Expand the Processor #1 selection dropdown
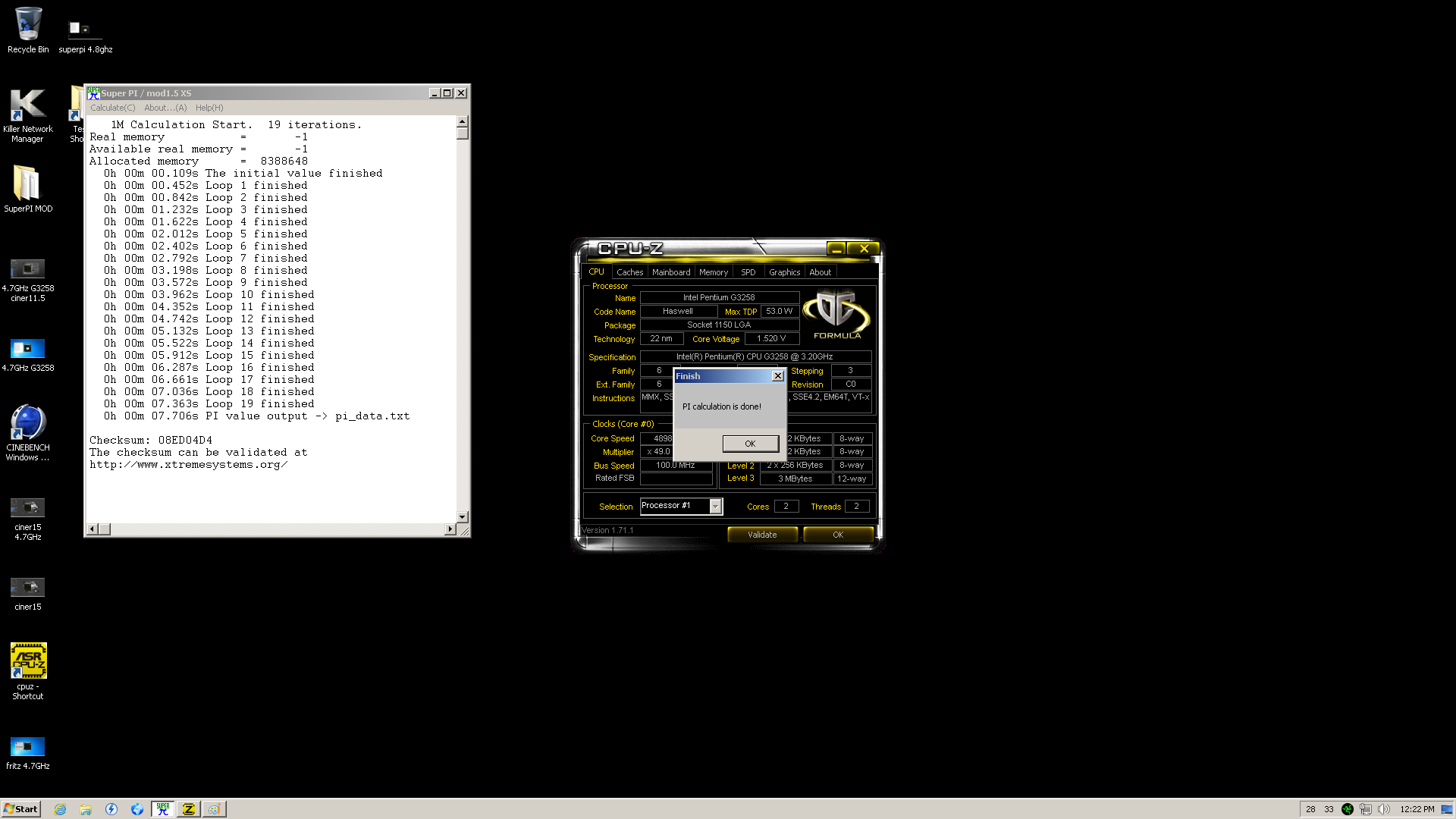The height and width of the screenshot is (819, 1456). point(715,506)
